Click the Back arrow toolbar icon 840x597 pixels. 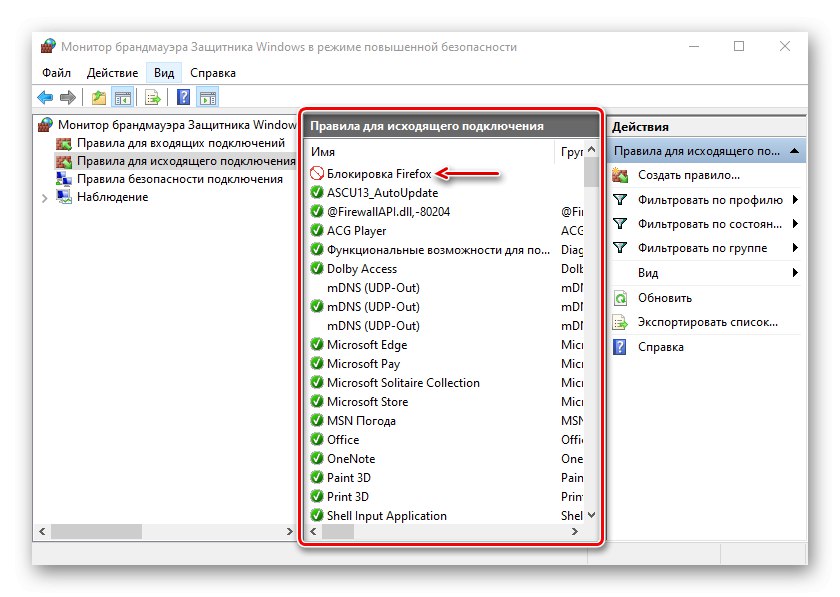(x=45, y=98)
